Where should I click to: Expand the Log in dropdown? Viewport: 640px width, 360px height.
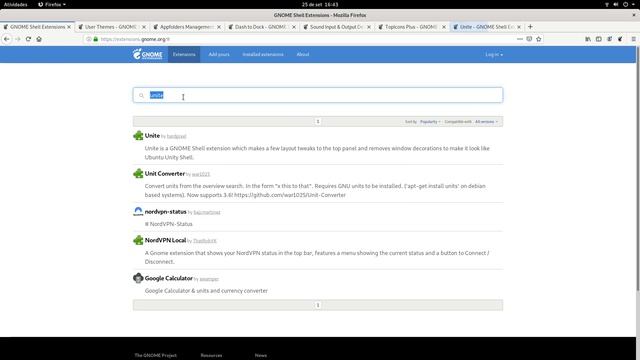(x=494, y=55)
